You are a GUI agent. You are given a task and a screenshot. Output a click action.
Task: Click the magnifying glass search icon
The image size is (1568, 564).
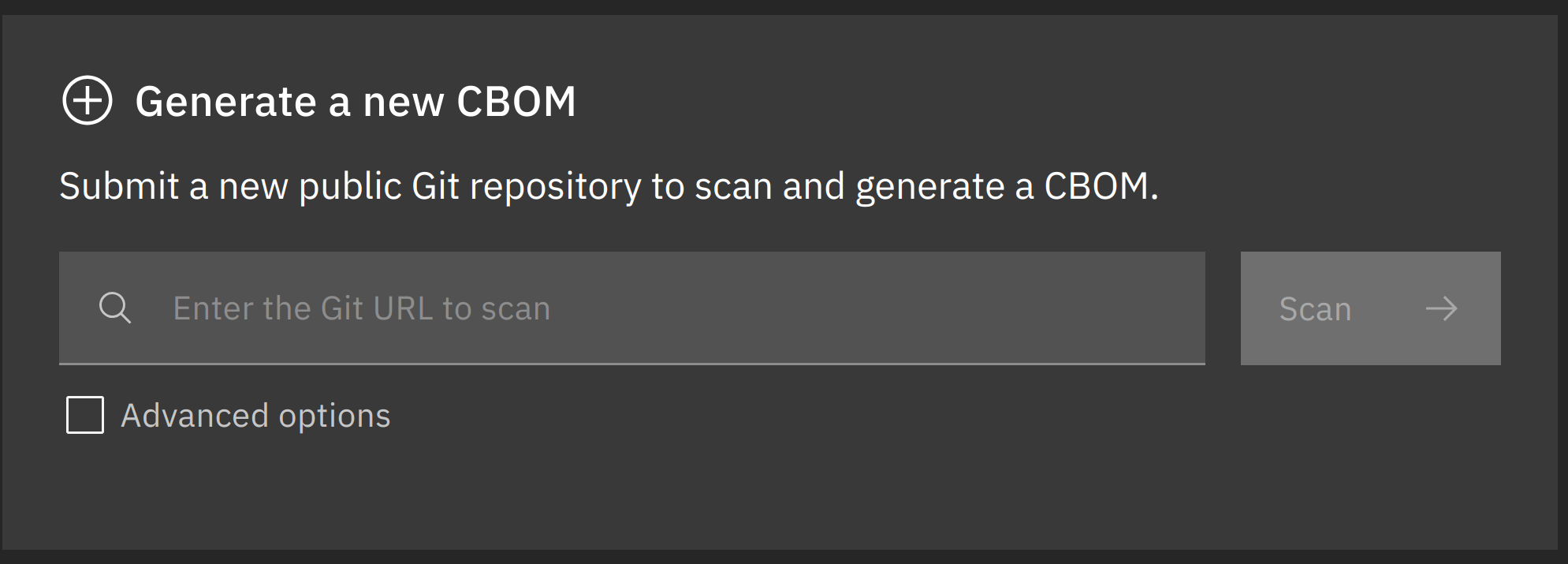tap(115, 308)
